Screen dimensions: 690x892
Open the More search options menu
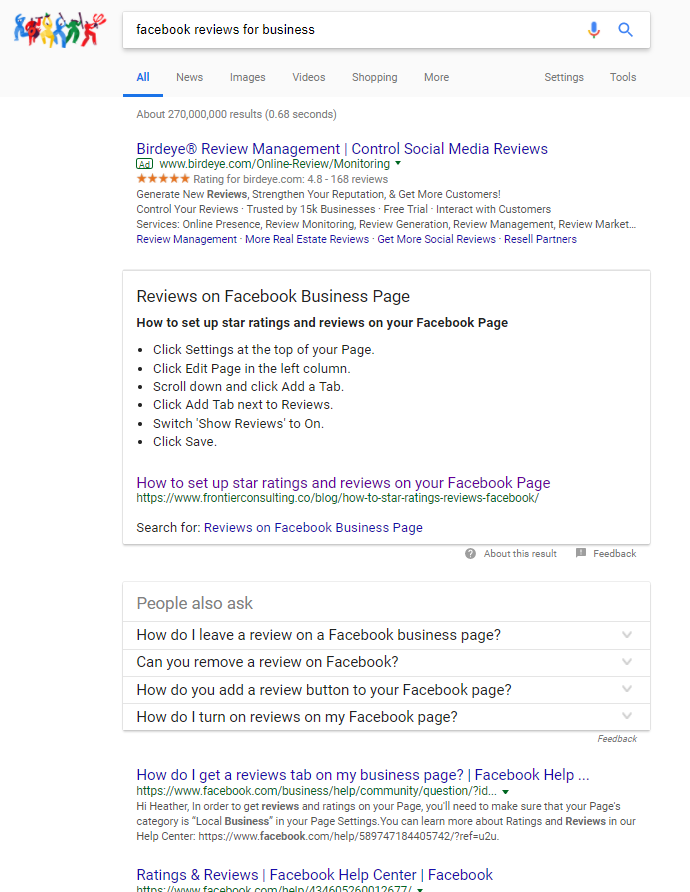tap(436, 77)
